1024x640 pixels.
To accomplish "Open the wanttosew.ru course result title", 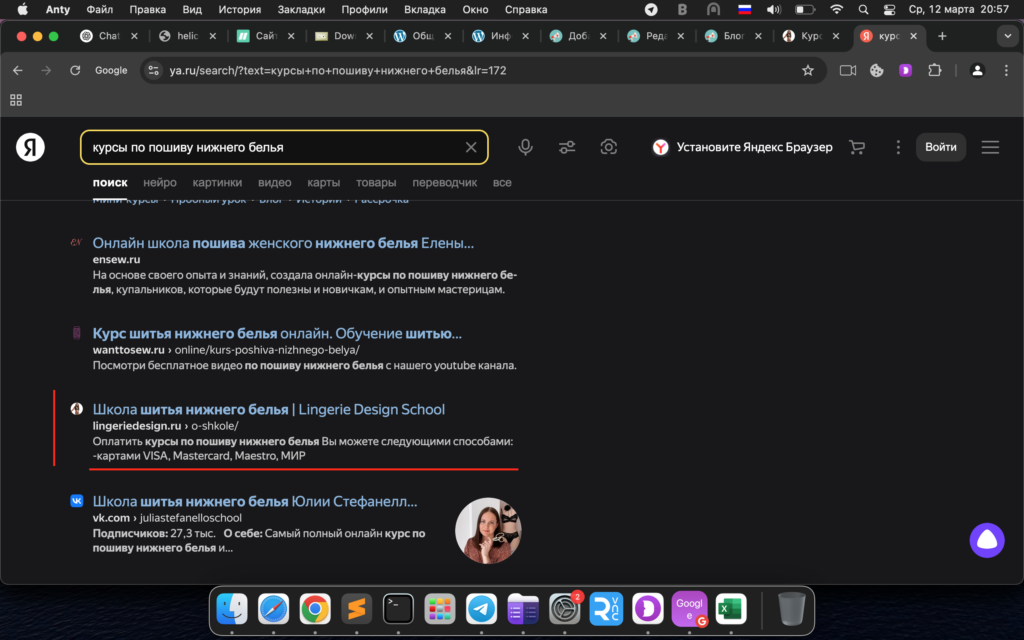I will (x=277, y=334).
